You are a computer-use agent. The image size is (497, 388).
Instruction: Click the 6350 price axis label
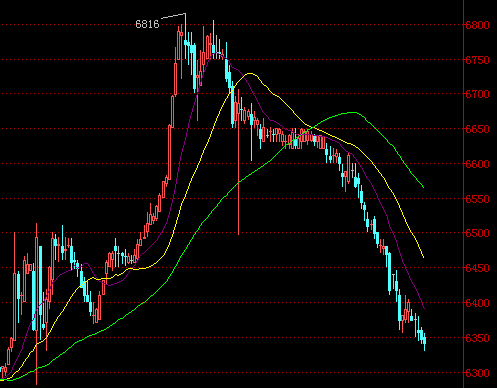coord(477,338)
